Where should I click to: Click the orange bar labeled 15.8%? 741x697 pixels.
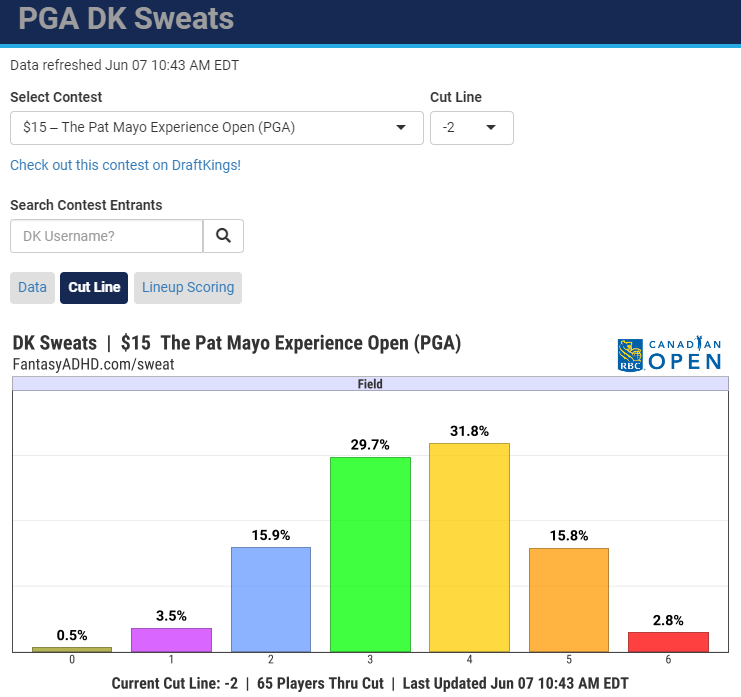(569, 600)
